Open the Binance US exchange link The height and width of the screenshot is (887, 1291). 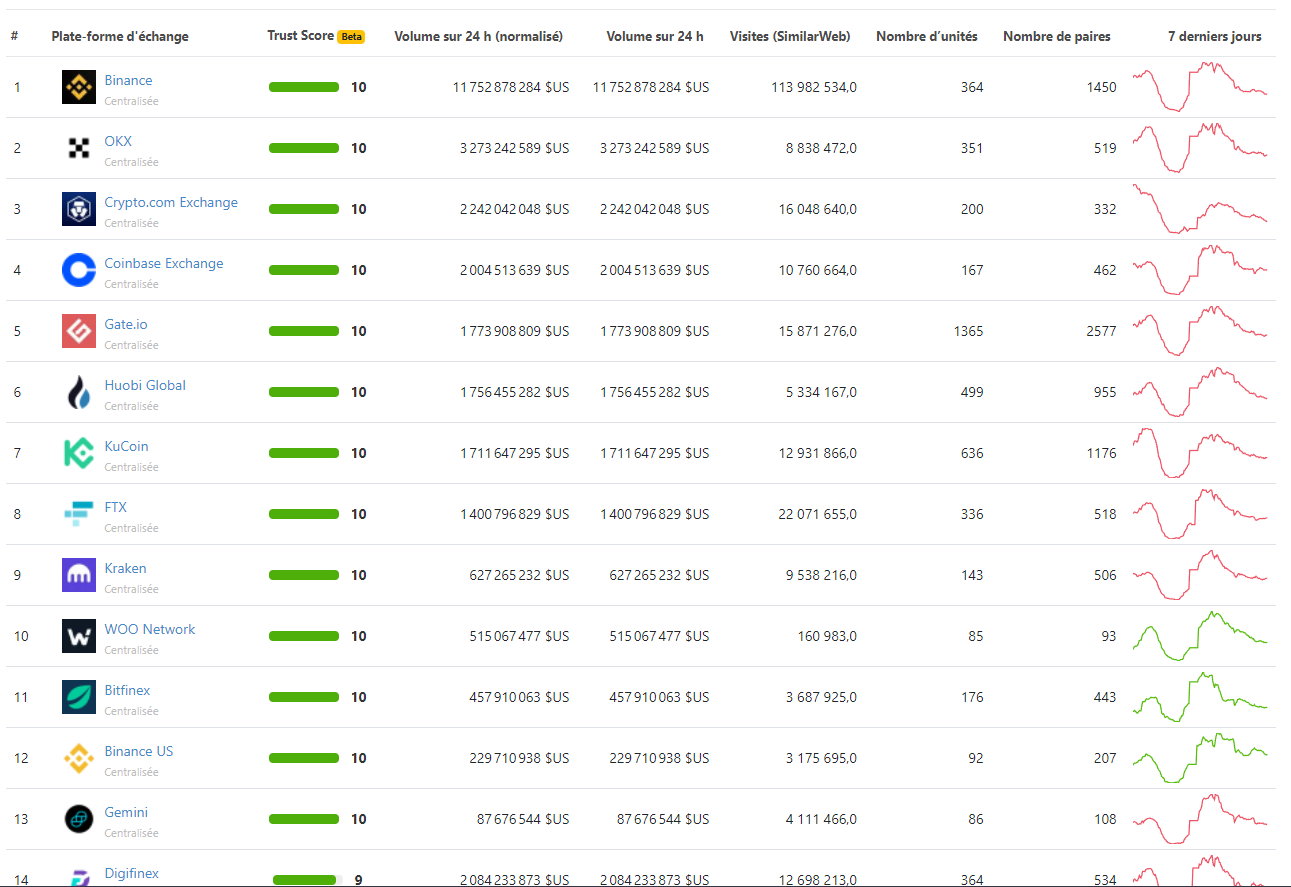tap(138, 751)
